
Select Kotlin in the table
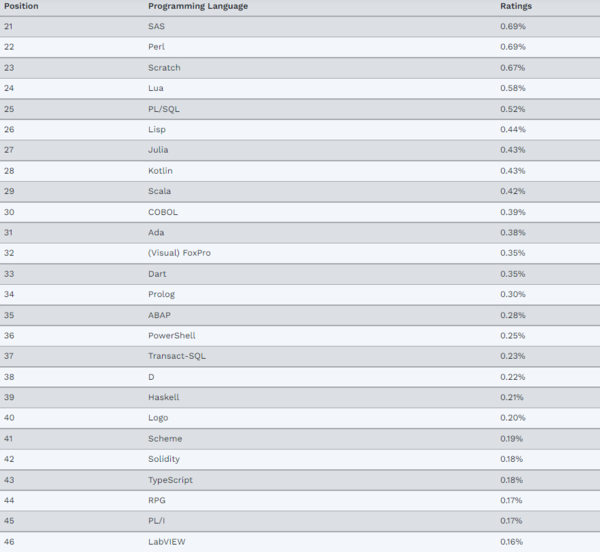(160, 170)
